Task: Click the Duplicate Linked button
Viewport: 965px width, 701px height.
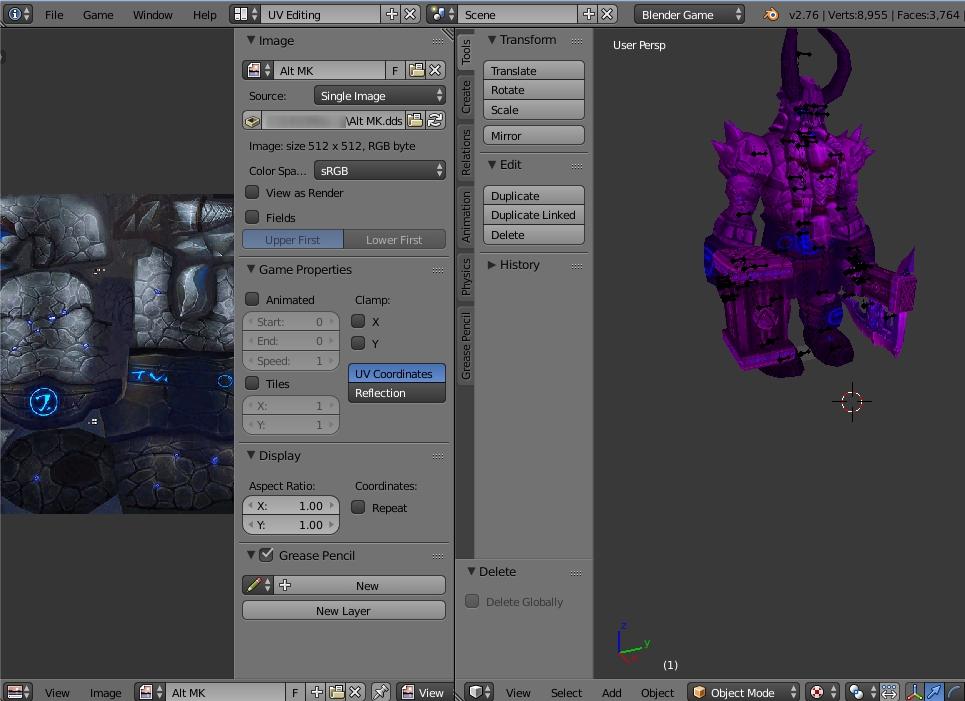Action: (533, 215)
